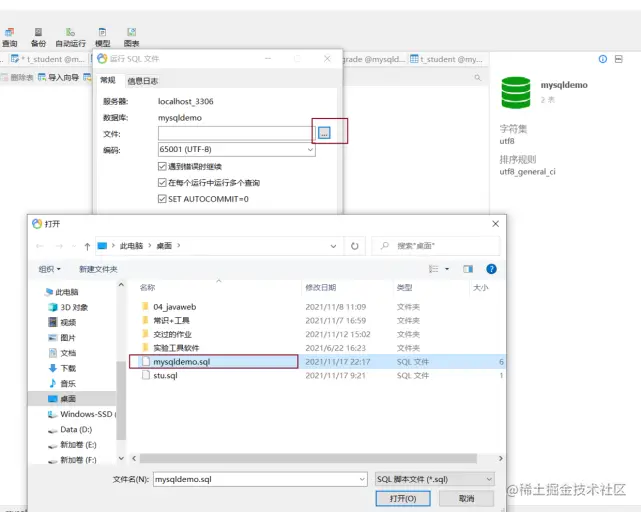
Task: Change view layout icon
Action: (x=433, y=269)
